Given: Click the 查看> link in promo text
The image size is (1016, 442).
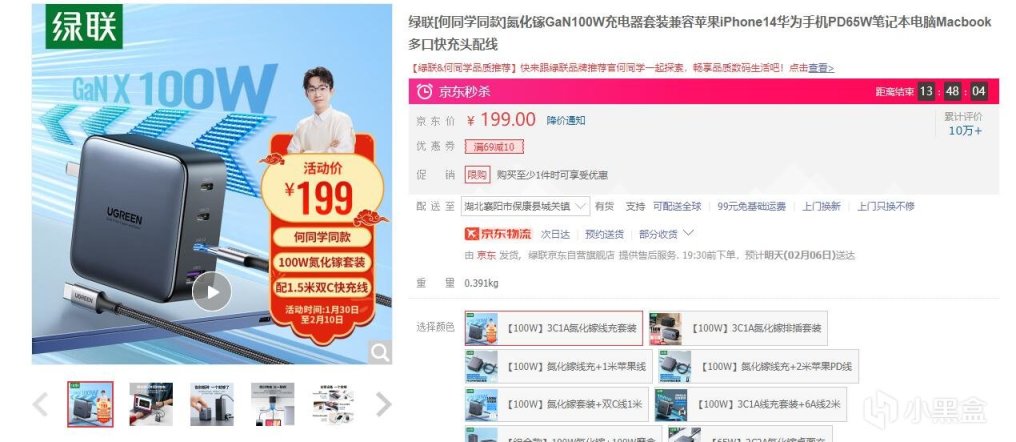Looking at the screenshot, I should tap(821, 67).
